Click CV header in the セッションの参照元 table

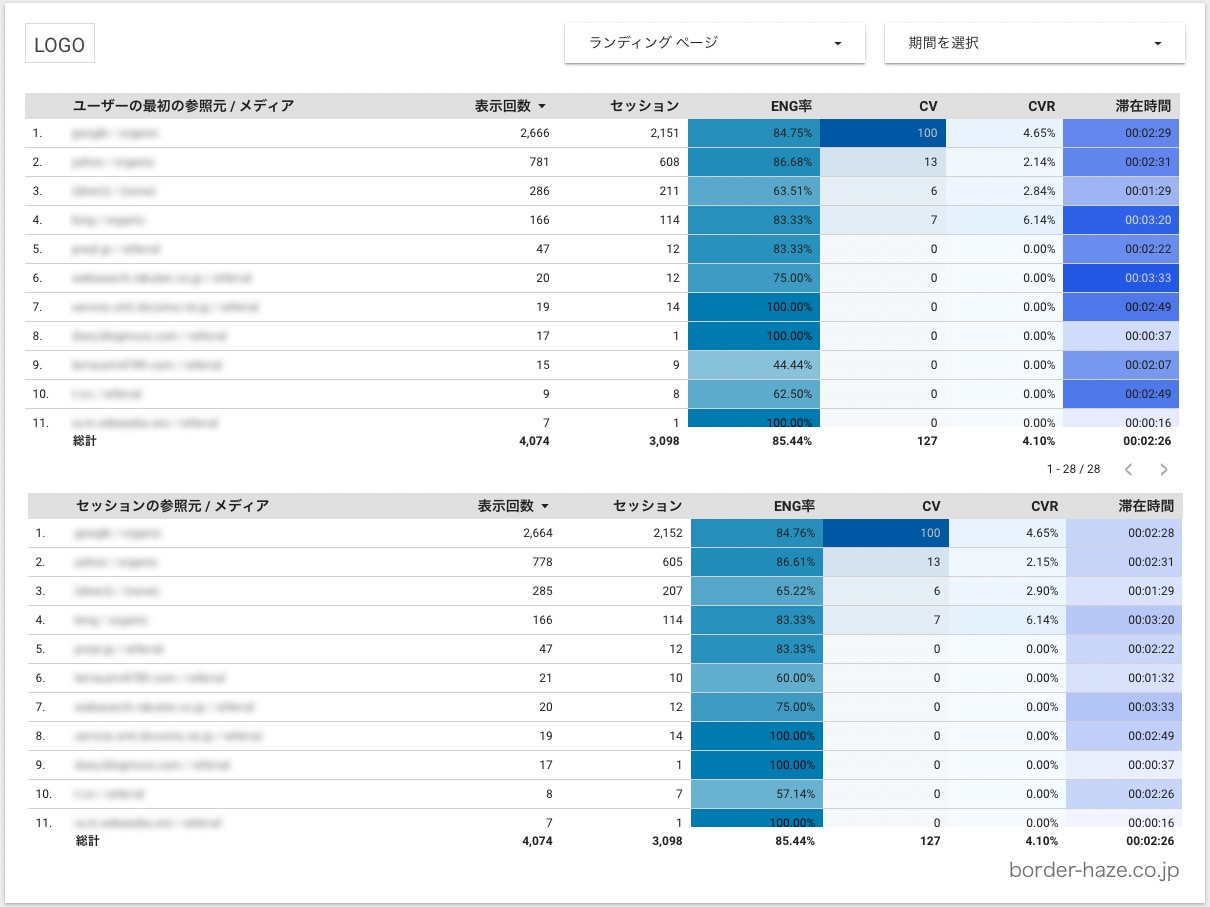coord(931,506)
